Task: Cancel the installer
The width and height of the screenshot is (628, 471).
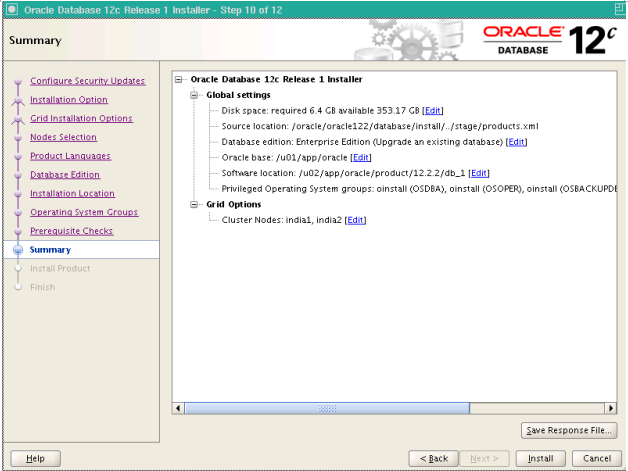Action: 597,459
